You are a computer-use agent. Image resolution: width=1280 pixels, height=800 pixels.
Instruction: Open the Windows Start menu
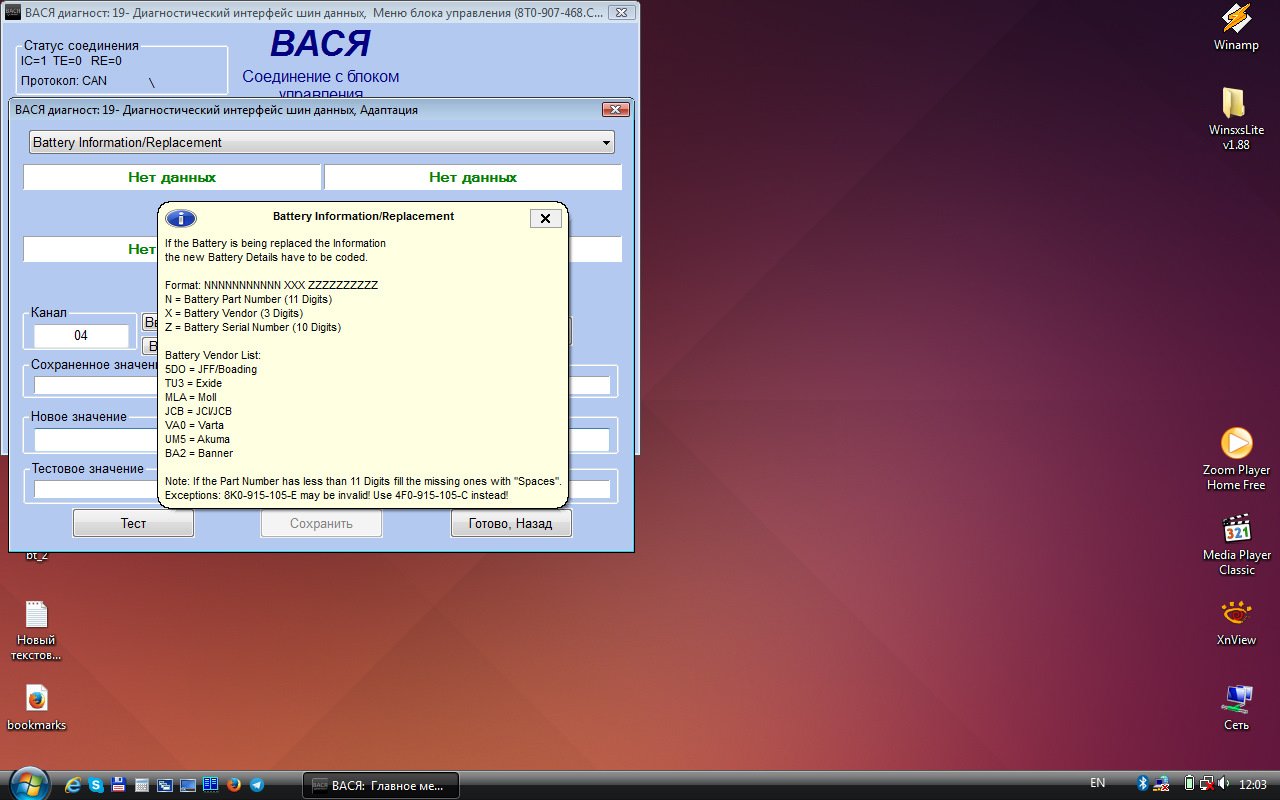pos(27,784)
